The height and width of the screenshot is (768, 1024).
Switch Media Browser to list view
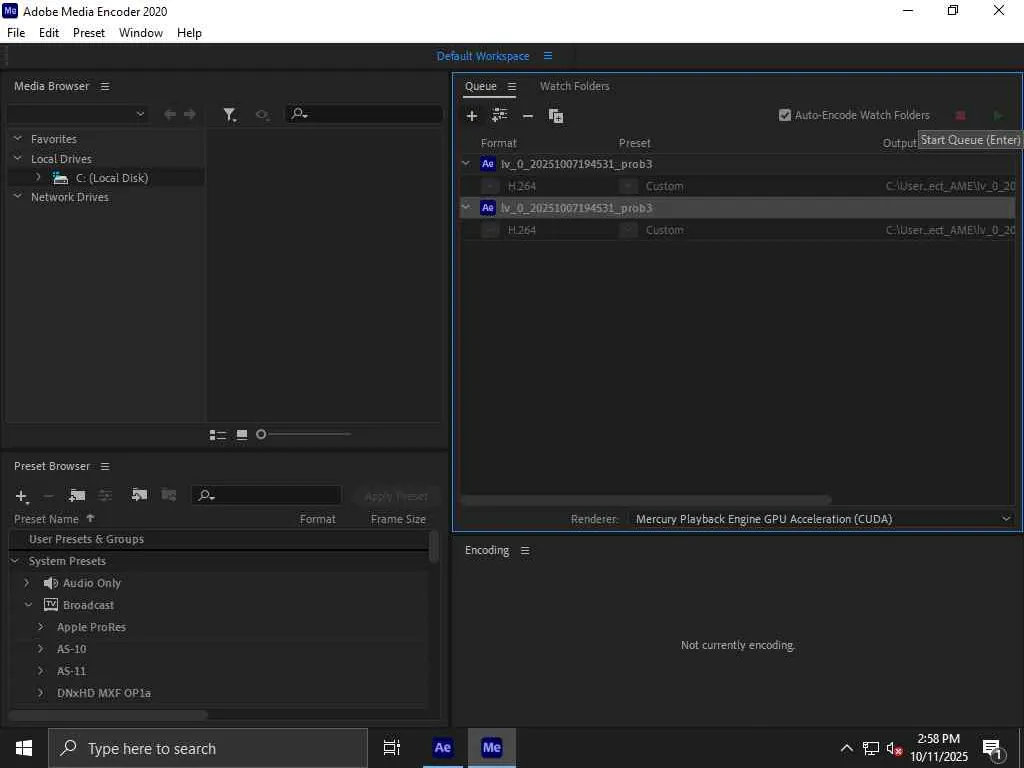pos(217,435)
